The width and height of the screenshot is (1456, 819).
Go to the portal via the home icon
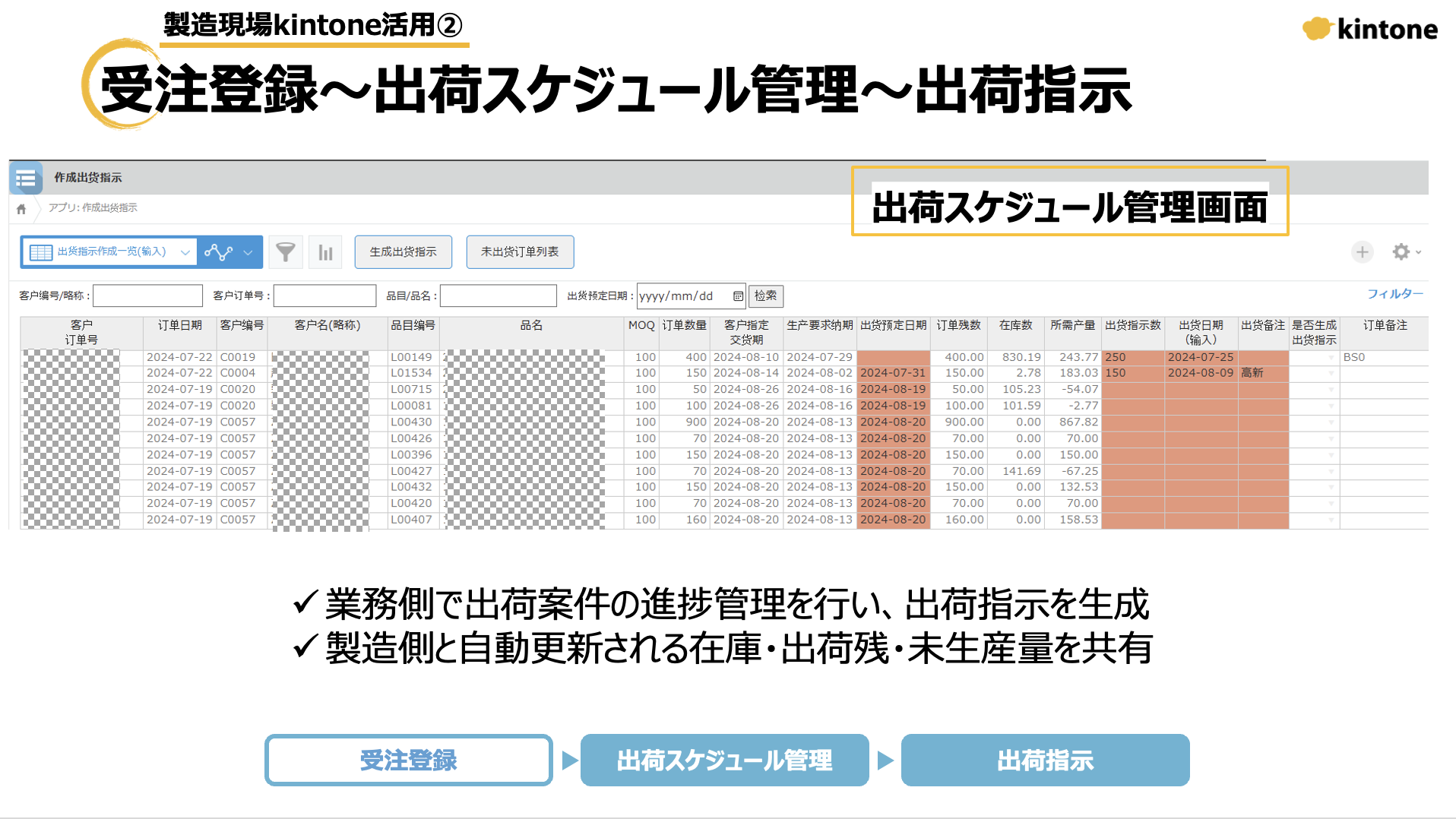[x=21, y=209]
